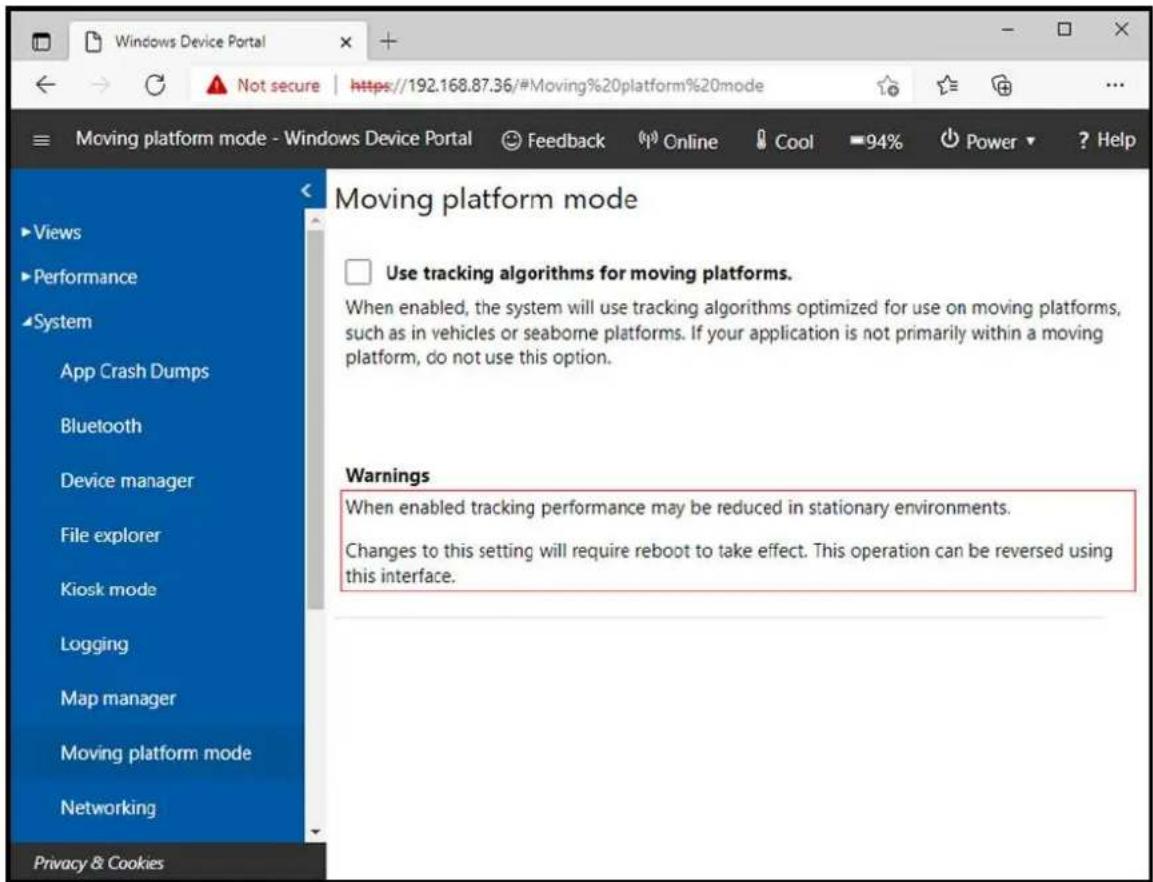Click the Online status indicator
Image resolution: width=1153 pixels, height=882 pixels.
pyautogui.click(x=678, y=141)
